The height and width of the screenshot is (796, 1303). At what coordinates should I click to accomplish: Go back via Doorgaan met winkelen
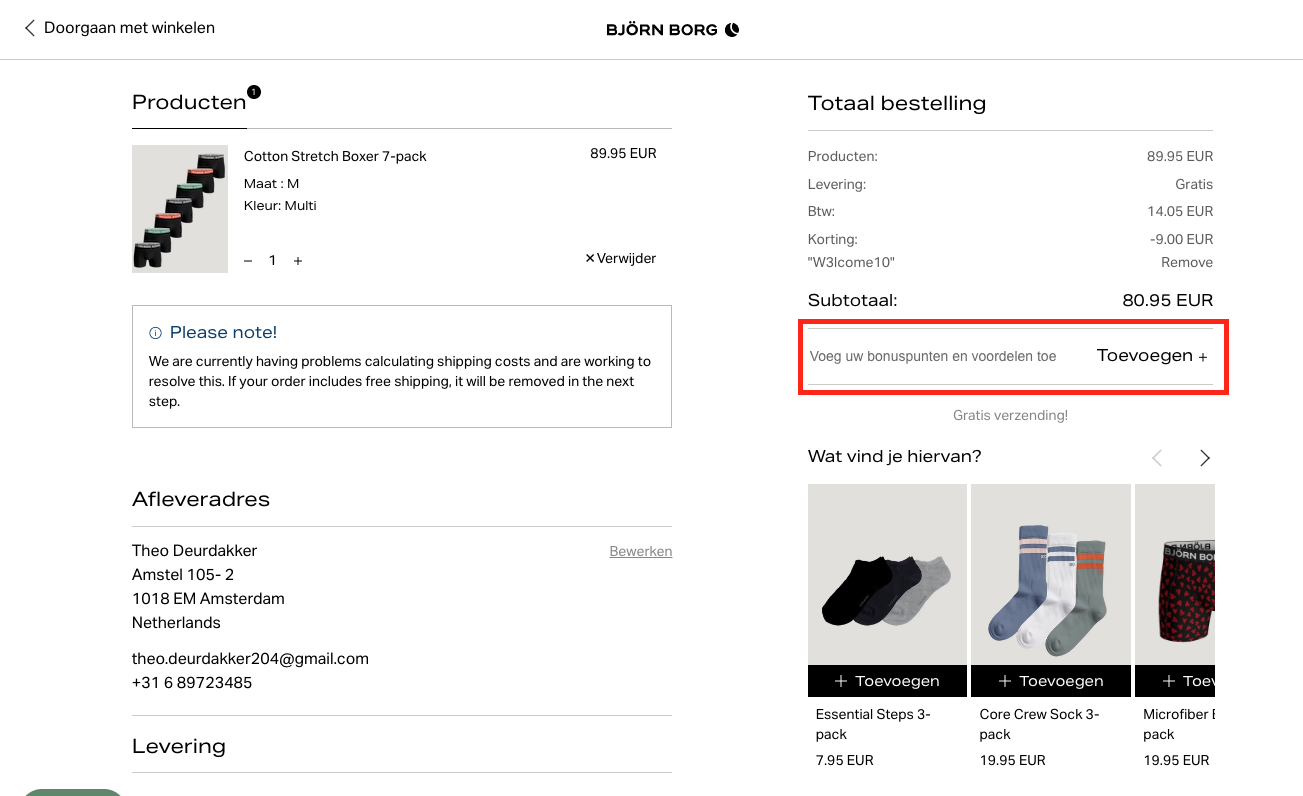[119, 28]
